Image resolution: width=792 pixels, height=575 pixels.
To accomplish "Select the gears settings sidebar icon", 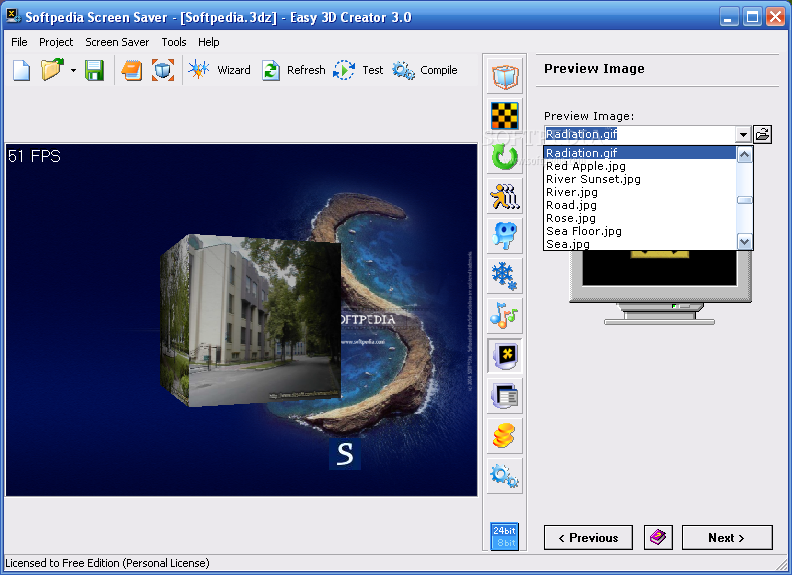I will [505, 475].
